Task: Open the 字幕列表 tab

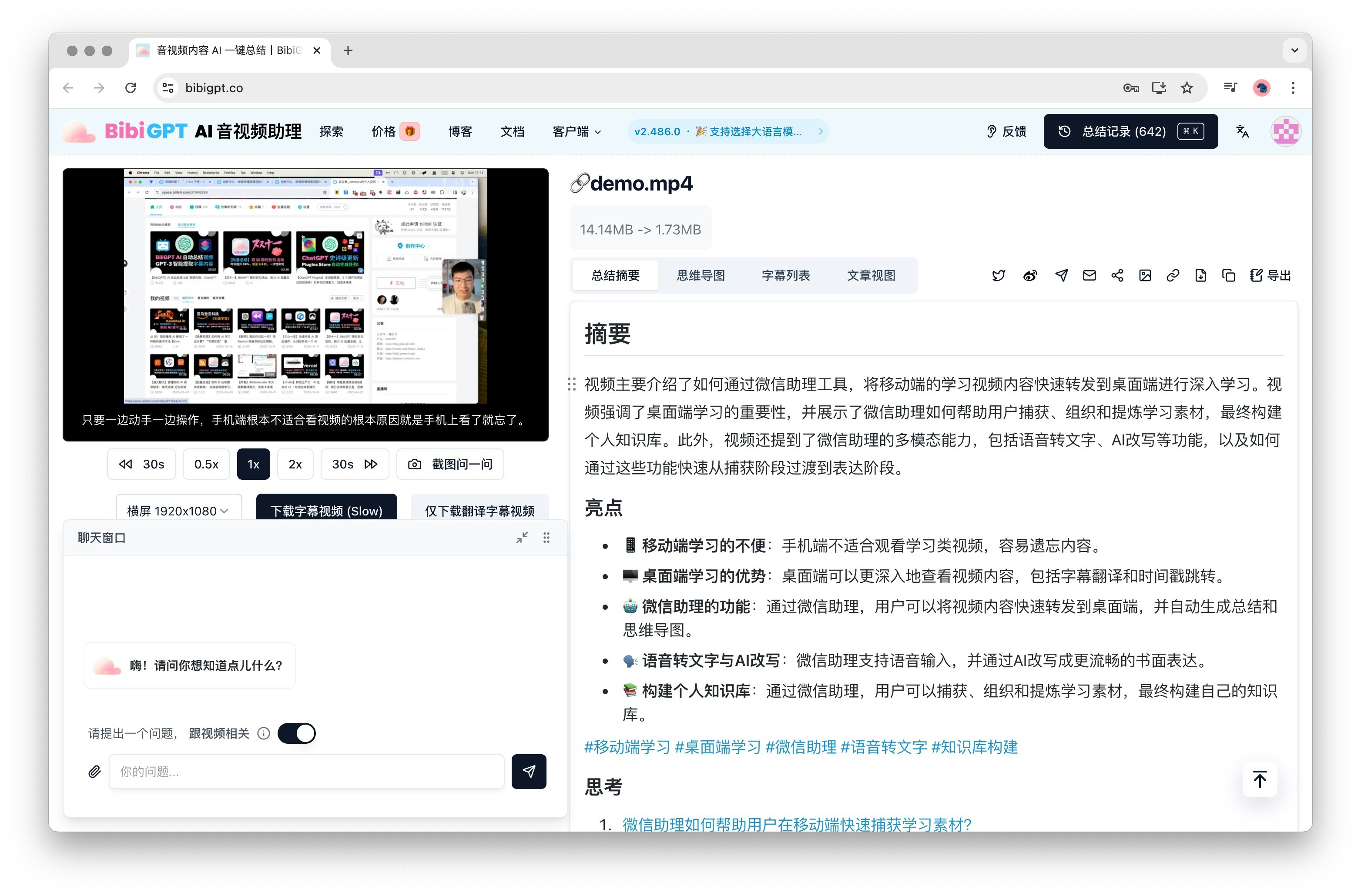Action: [x=786, y=276]
